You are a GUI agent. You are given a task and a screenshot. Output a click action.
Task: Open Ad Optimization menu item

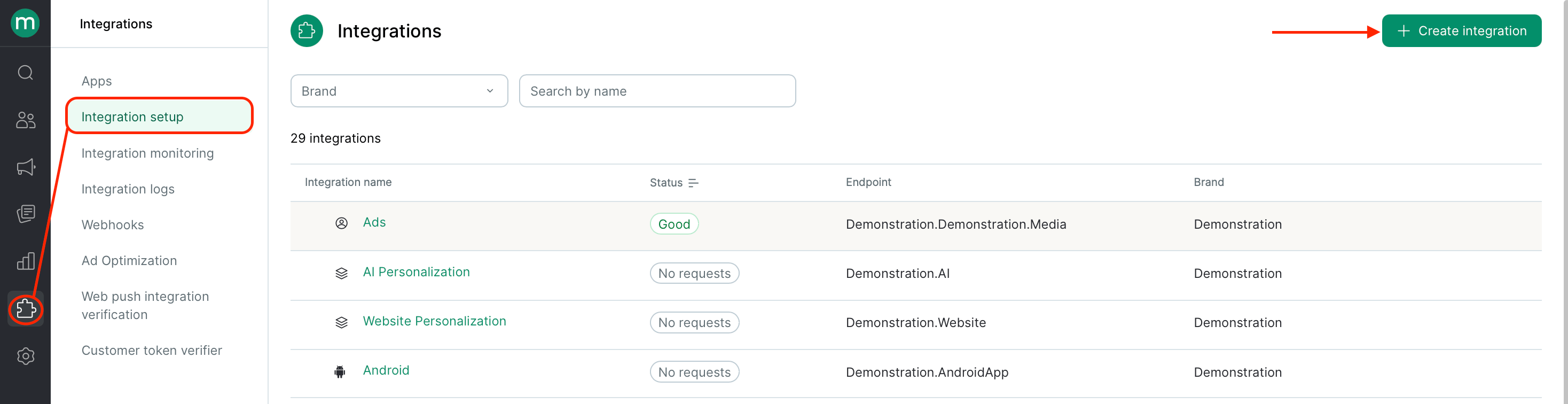coord(129,261)
